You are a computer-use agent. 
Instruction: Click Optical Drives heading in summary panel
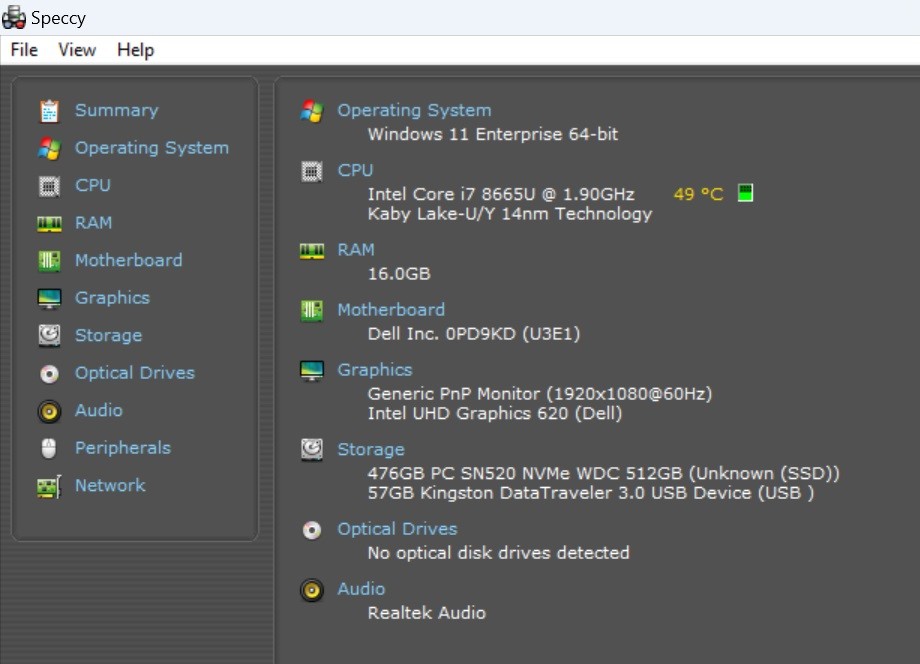(397, 529)
